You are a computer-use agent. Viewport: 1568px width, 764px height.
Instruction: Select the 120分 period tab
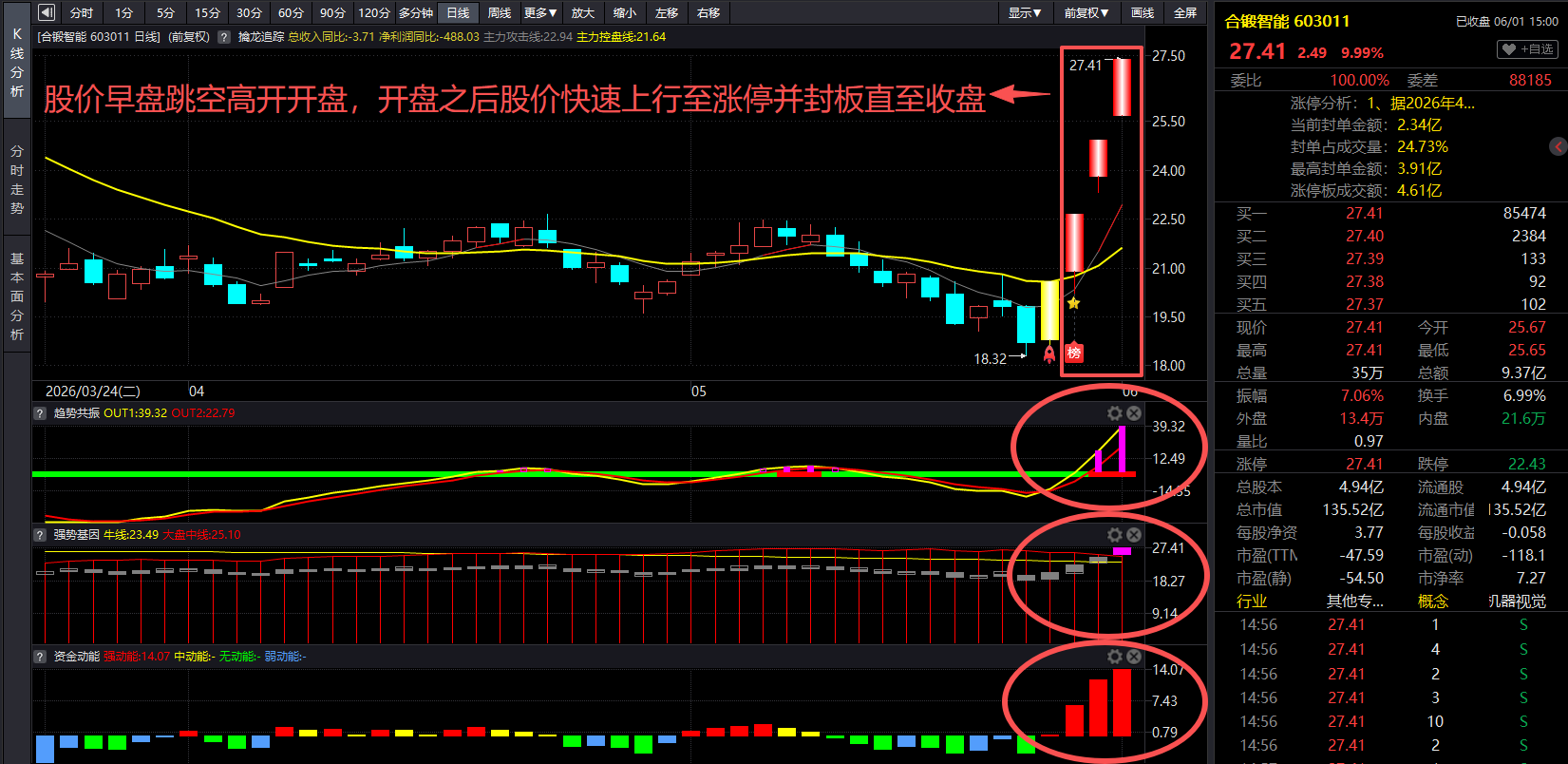374,12
